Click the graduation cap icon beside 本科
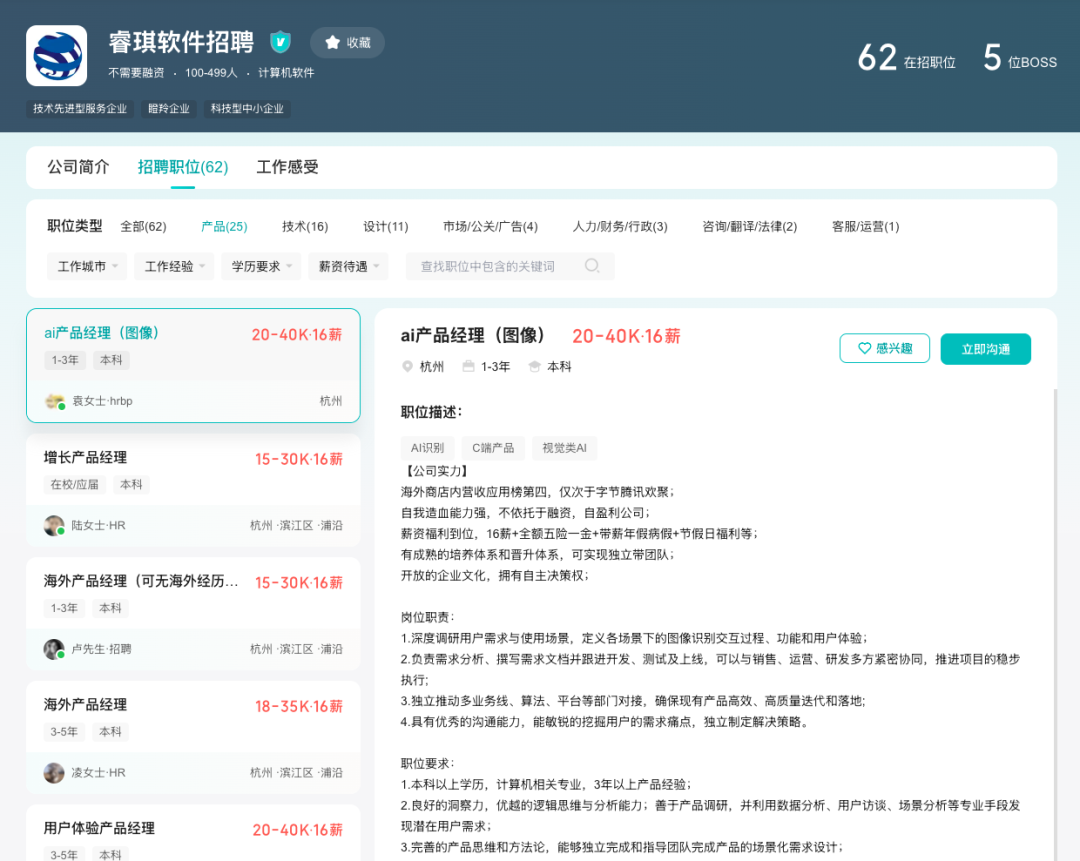 click(534, 366)
